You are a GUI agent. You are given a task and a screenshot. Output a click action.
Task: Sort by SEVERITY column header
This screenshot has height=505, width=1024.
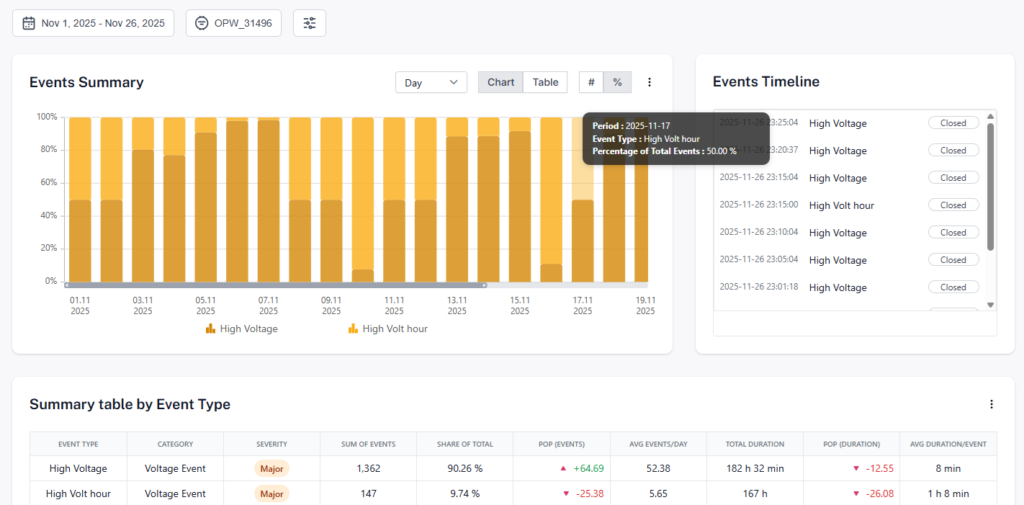(x=272, y=444)
